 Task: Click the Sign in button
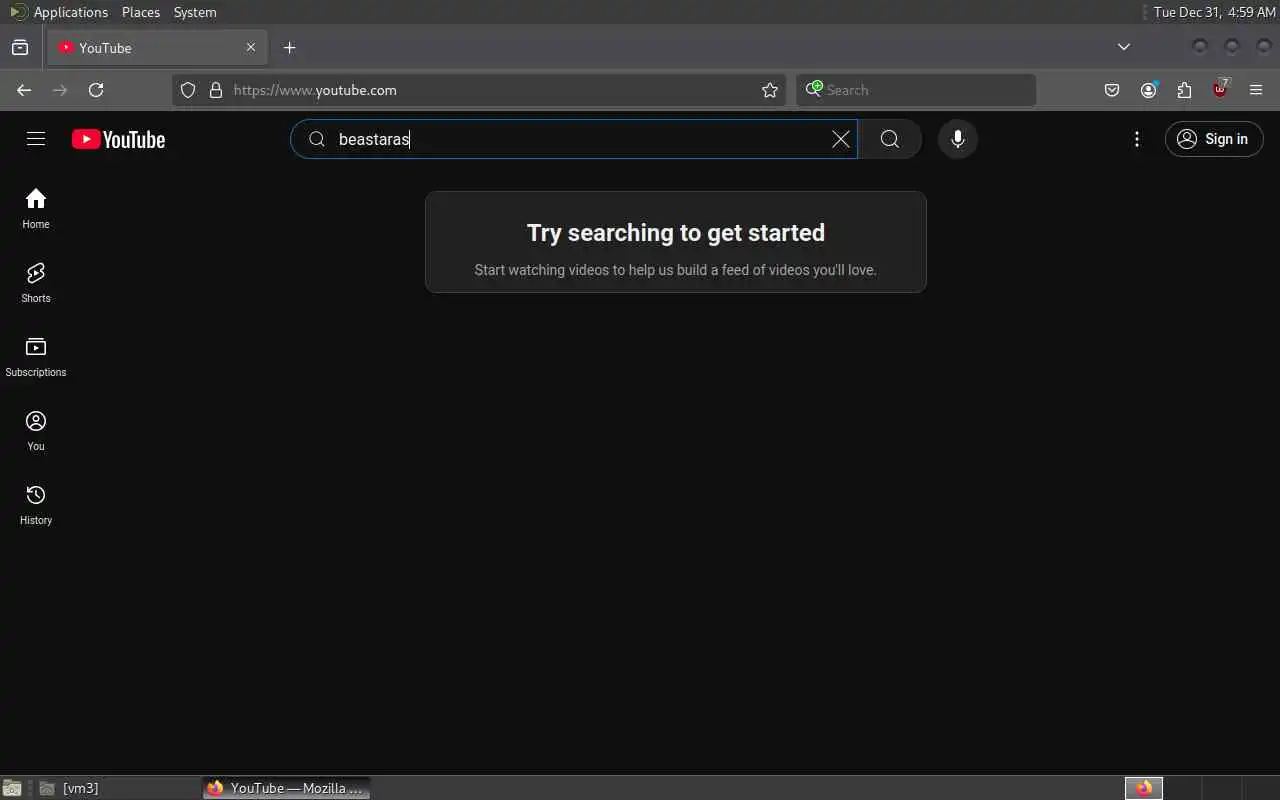tap(1214, 139)
